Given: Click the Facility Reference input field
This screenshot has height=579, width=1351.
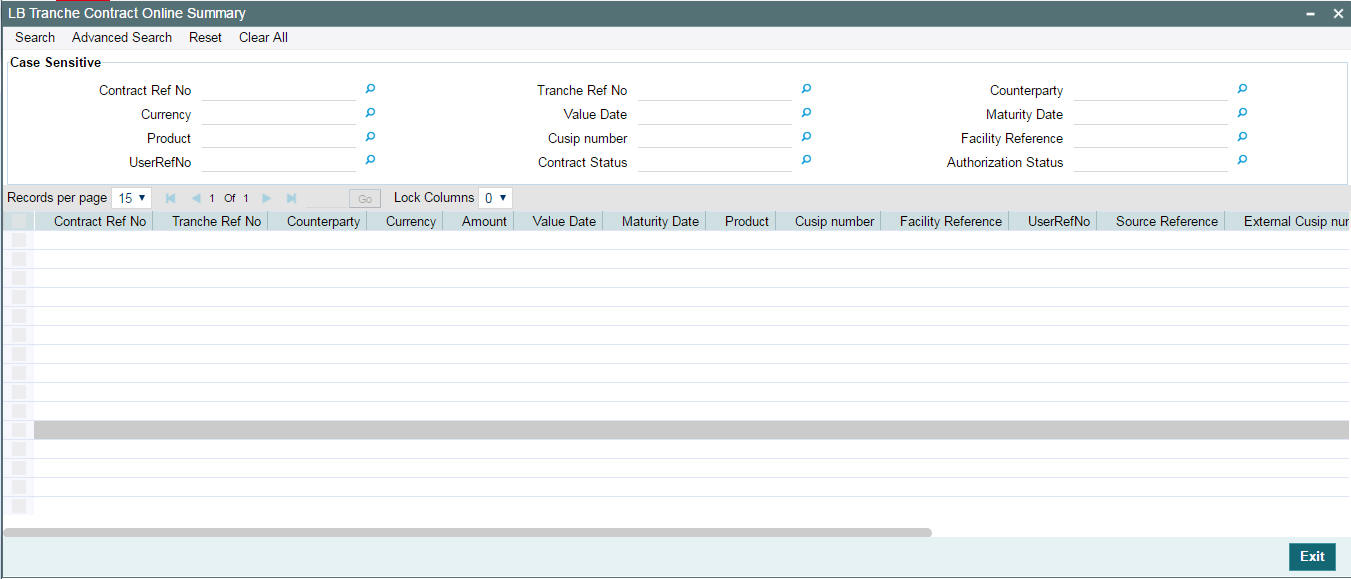Looking at the screenshot, I should pyautogui.click(x=1151, y=138).
